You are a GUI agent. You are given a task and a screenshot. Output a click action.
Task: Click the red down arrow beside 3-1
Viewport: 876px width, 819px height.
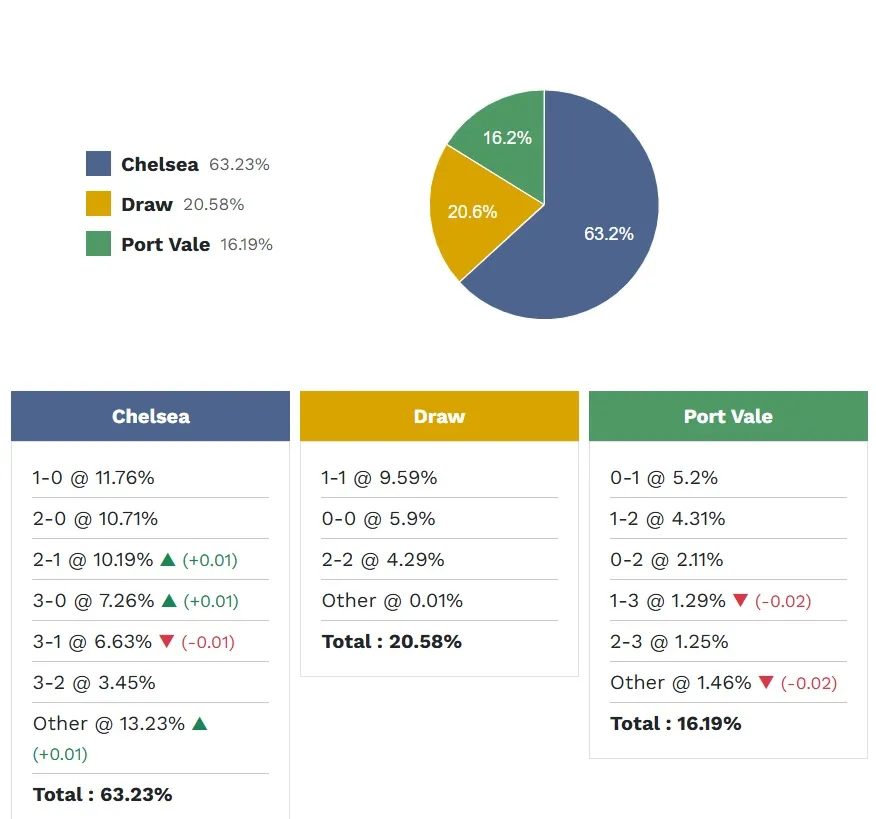click(168, 642)
